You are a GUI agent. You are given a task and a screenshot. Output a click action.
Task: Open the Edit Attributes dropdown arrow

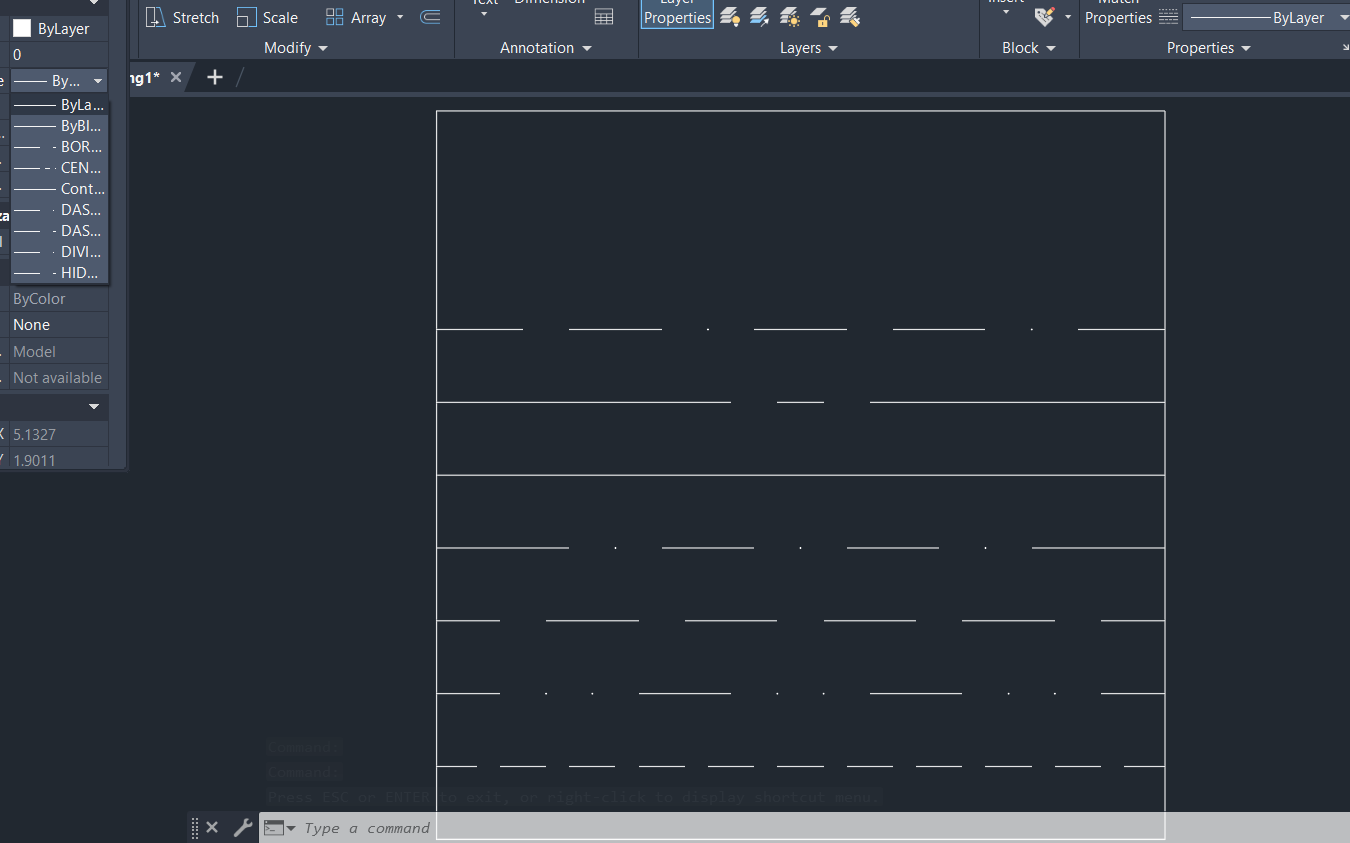pyautogui.click(x=1067, y=17)
